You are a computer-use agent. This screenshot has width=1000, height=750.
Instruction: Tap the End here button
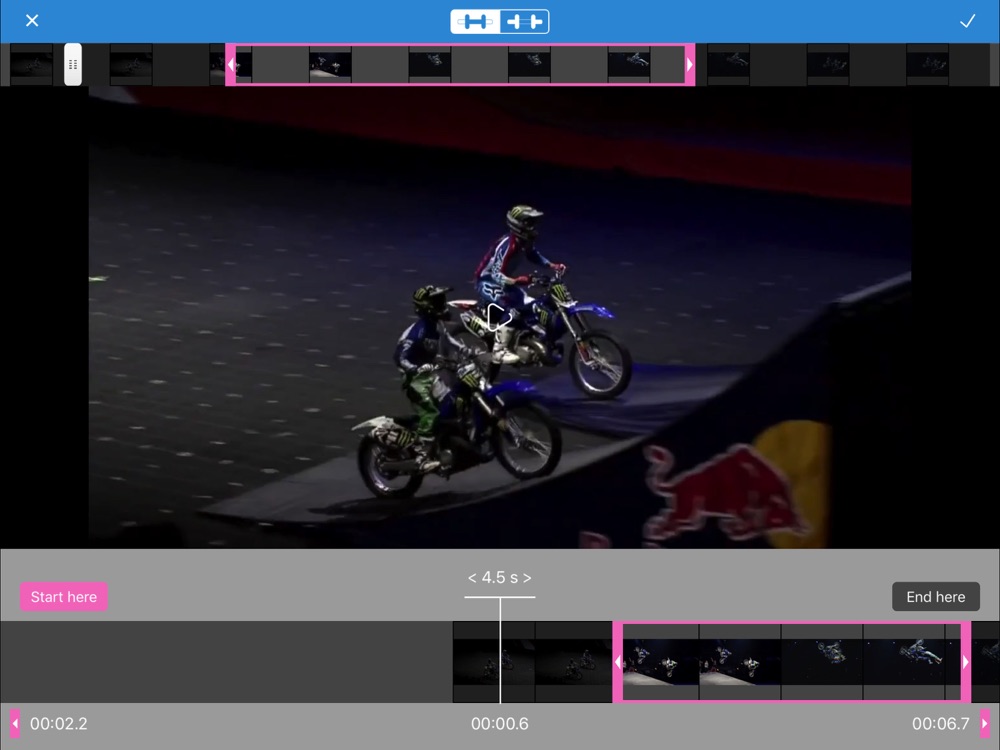(936, 597)
